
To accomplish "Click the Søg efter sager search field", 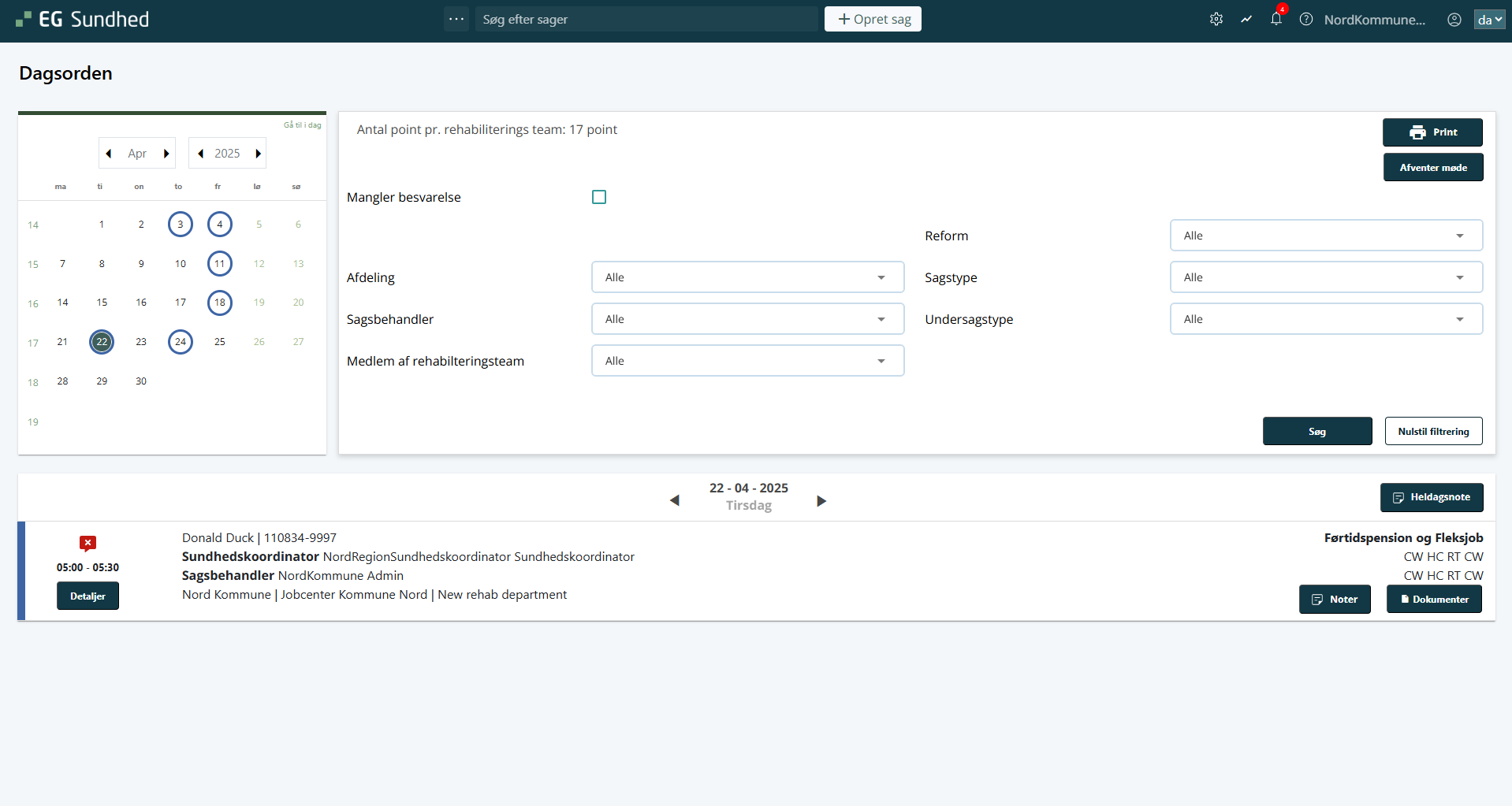I will tap(646, 20).
